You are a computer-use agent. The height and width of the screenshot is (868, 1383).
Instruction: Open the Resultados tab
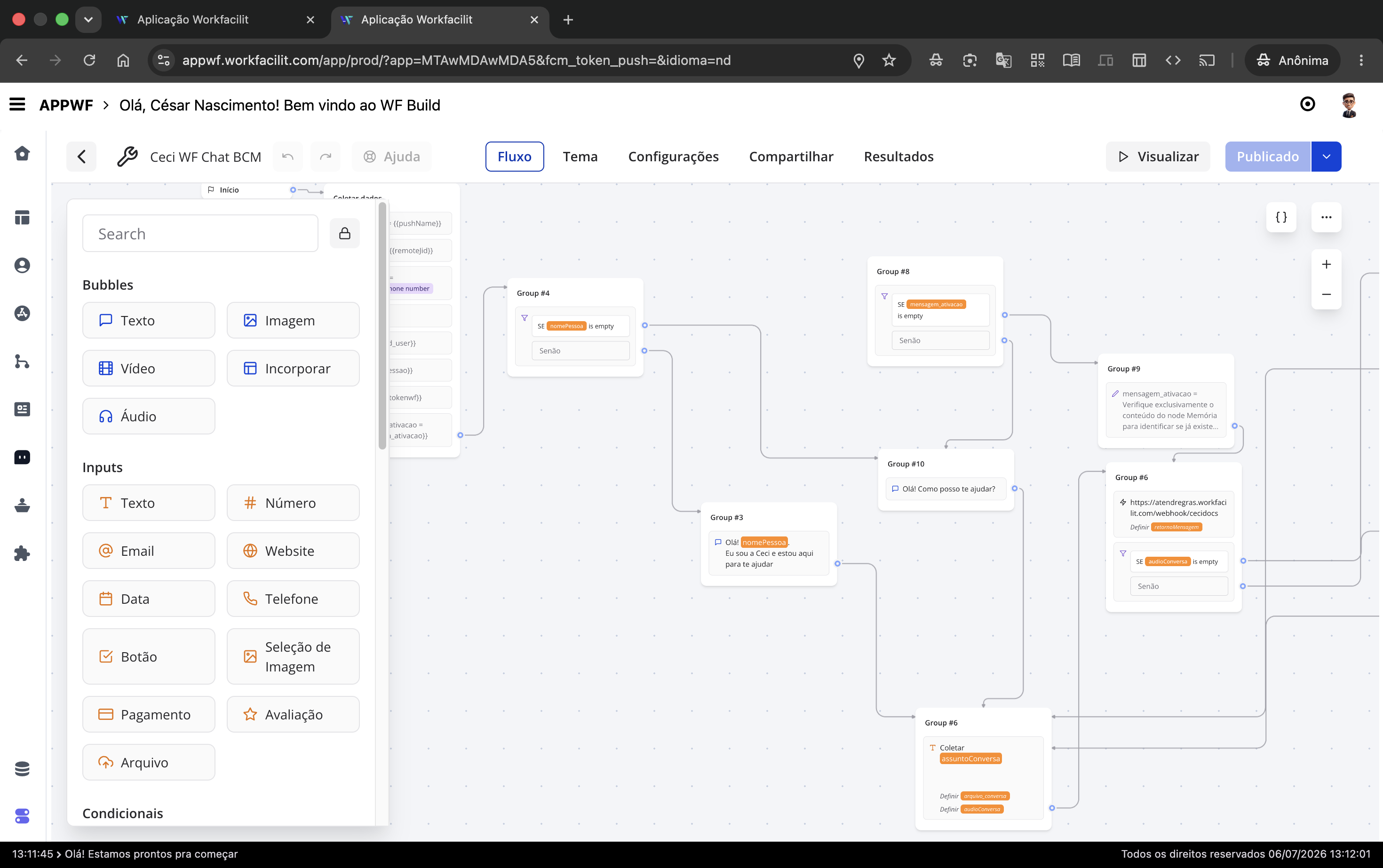(x=898, y=157)
